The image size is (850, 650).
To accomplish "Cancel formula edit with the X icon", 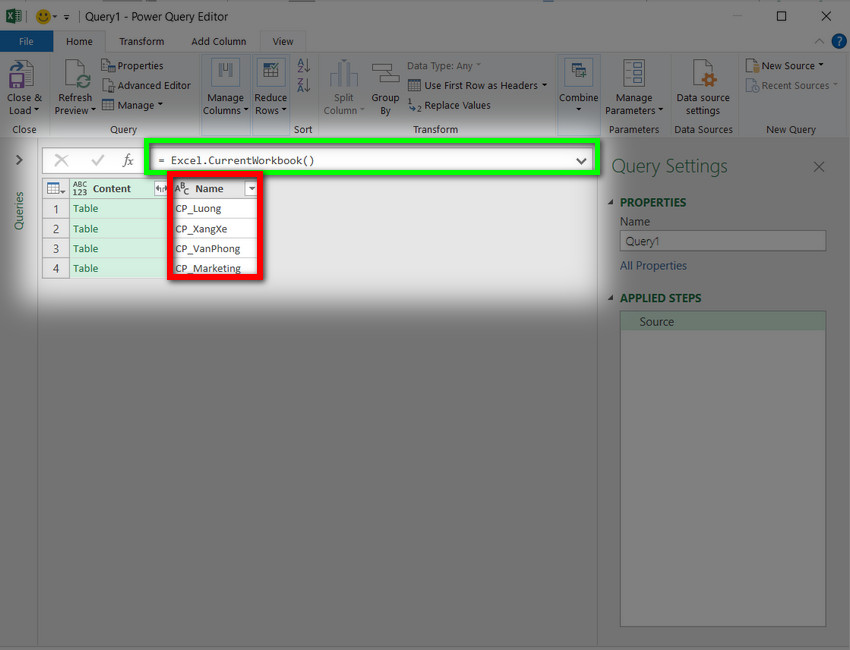I will click(61, 160).
